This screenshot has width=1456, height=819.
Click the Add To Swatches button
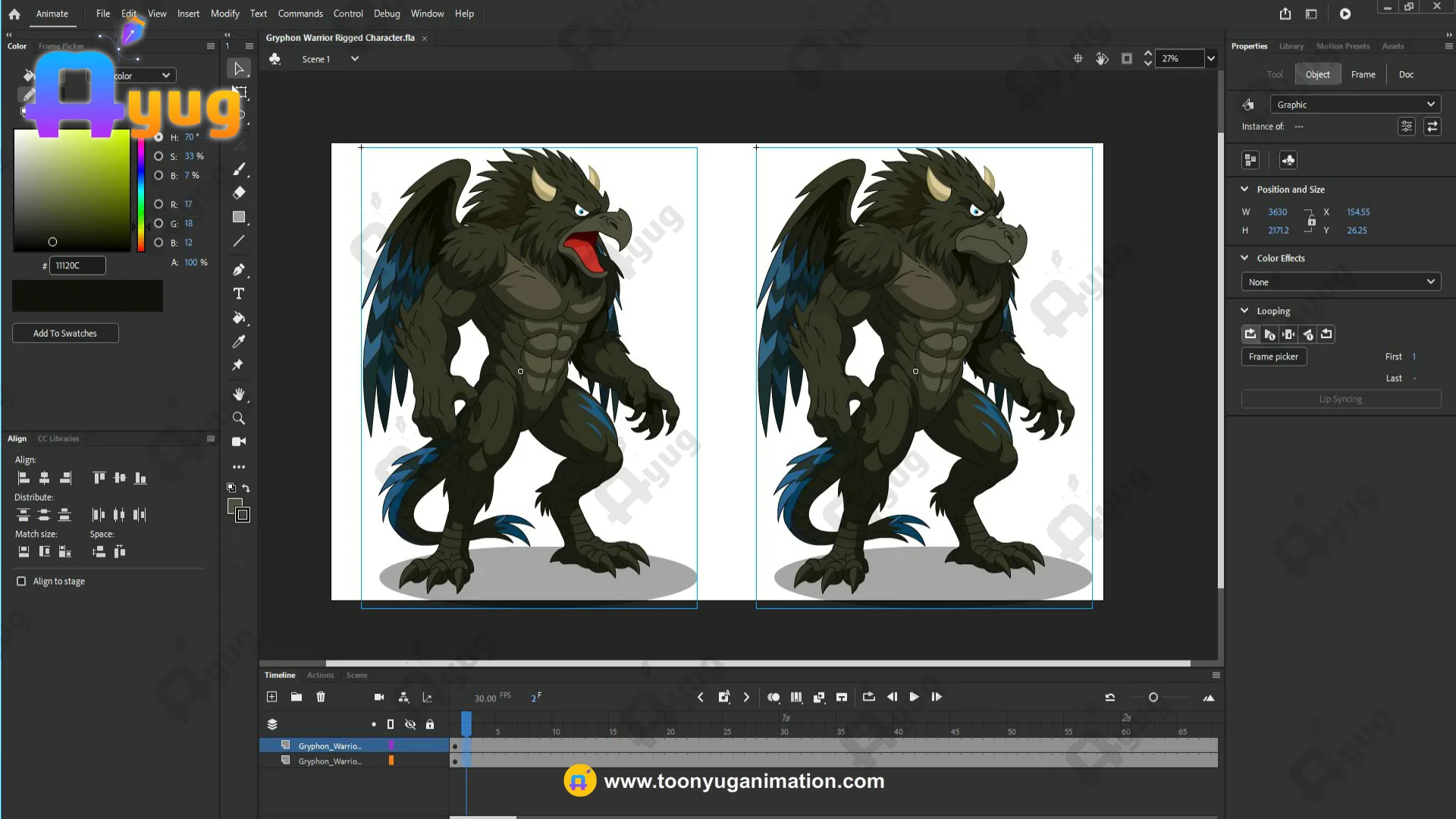pos(65,334)
